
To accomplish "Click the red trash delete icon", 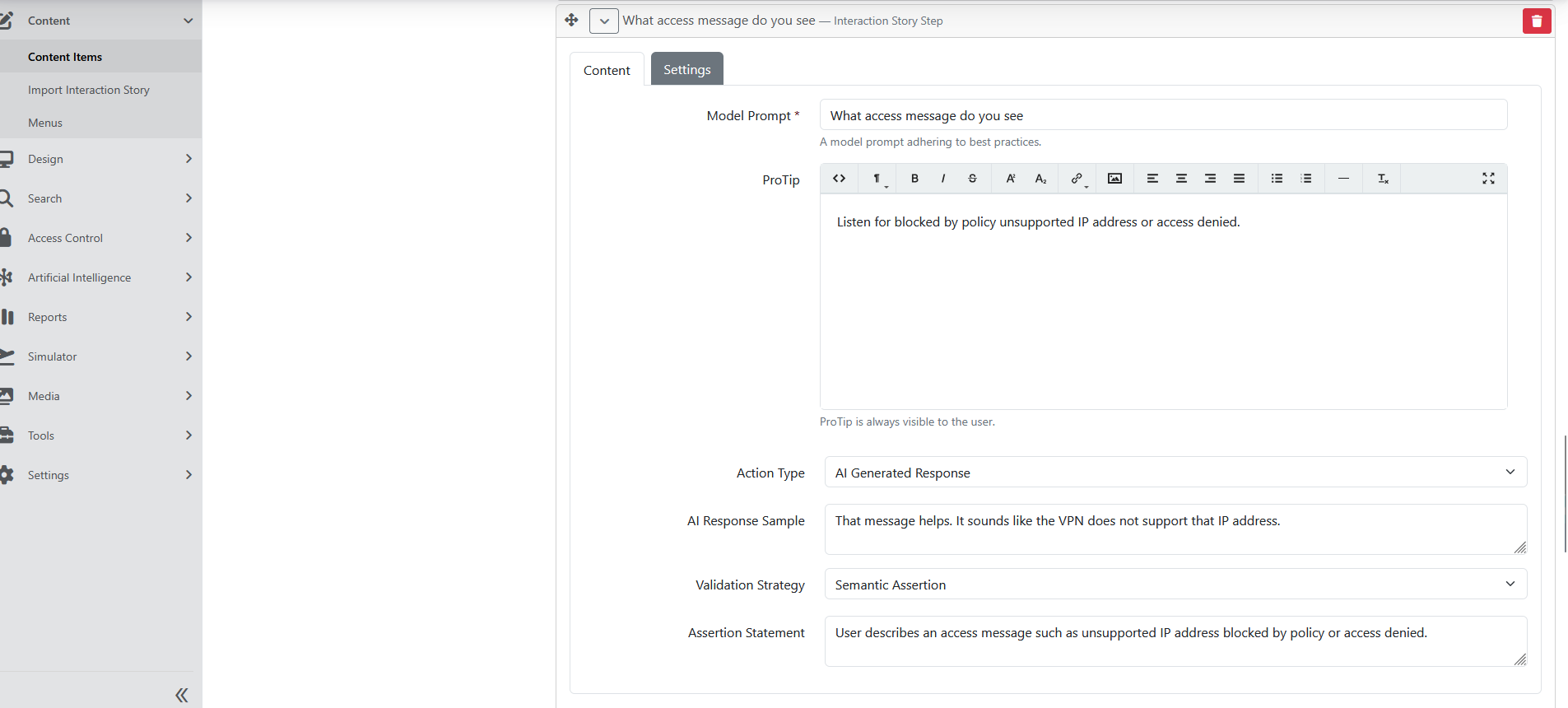I will (x=1537, y=21).
